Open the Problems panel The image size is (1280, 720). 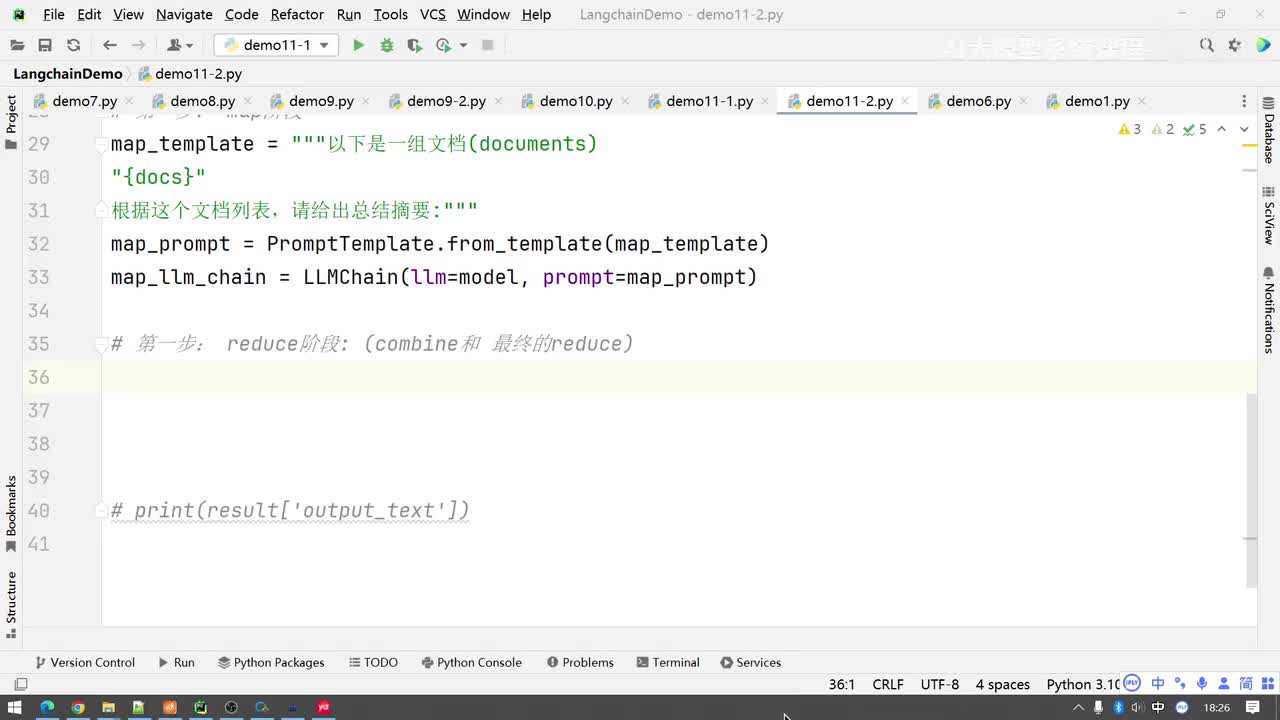click(x=580, y=662)
